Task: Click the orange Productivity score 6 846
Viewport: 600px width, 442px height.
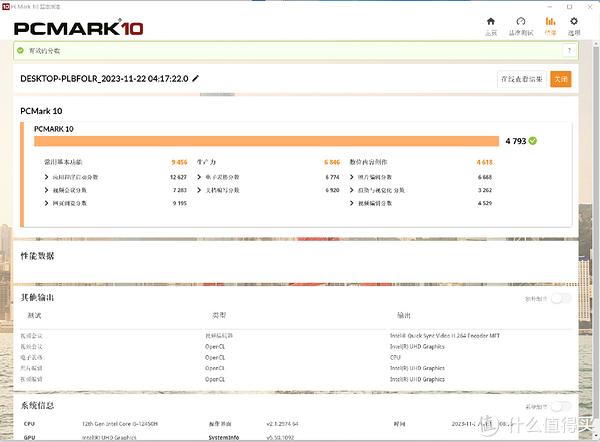Action: 332,162
